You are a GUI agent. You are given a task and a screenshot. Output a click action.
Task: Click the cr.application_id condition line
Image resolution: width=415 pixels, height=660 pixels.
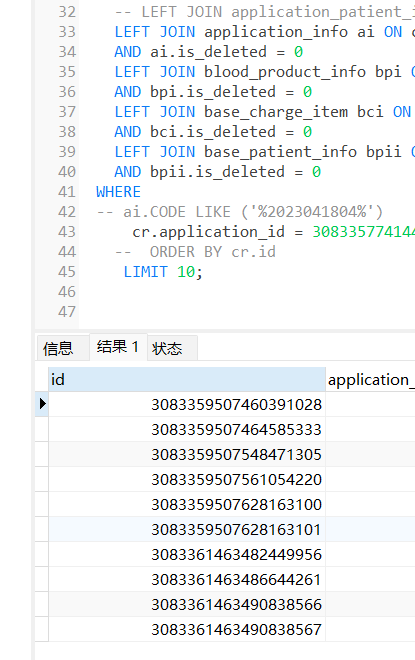273,232
